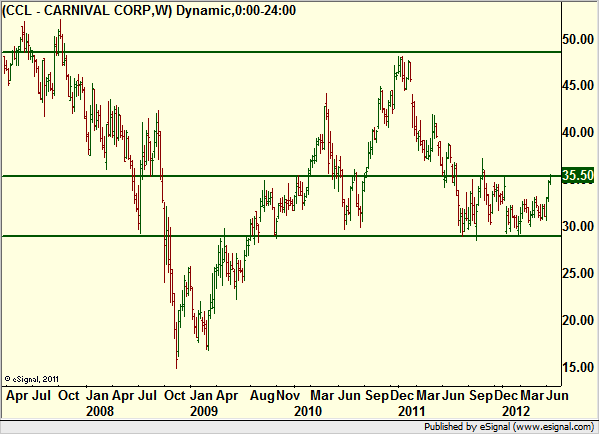This screenshot has height=434, width=599.
Task: Click the Dec label above 2012
Action: pos(506,395)
